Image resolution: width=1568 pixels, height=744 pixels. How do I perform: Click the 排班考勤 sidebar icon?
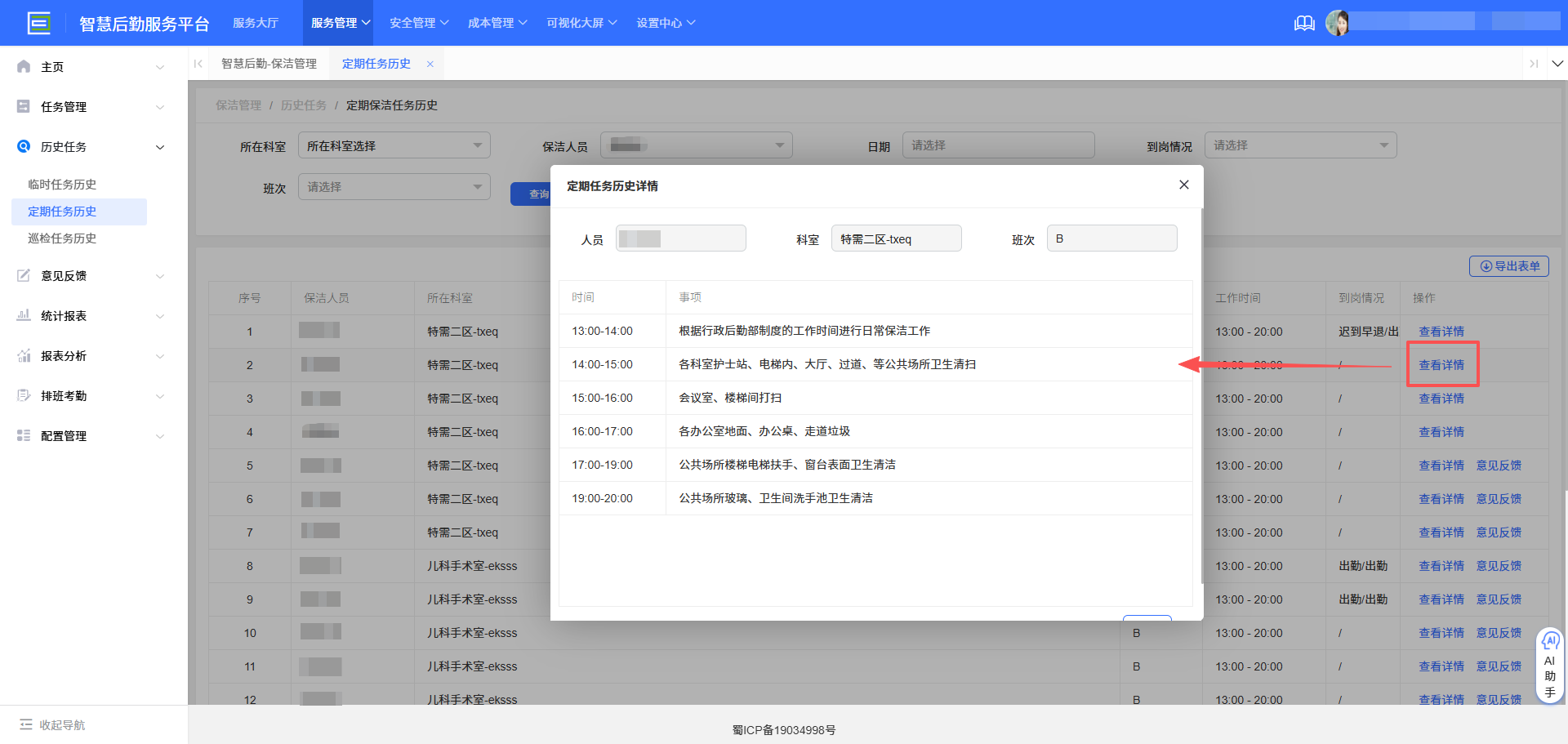coord(23,395)
